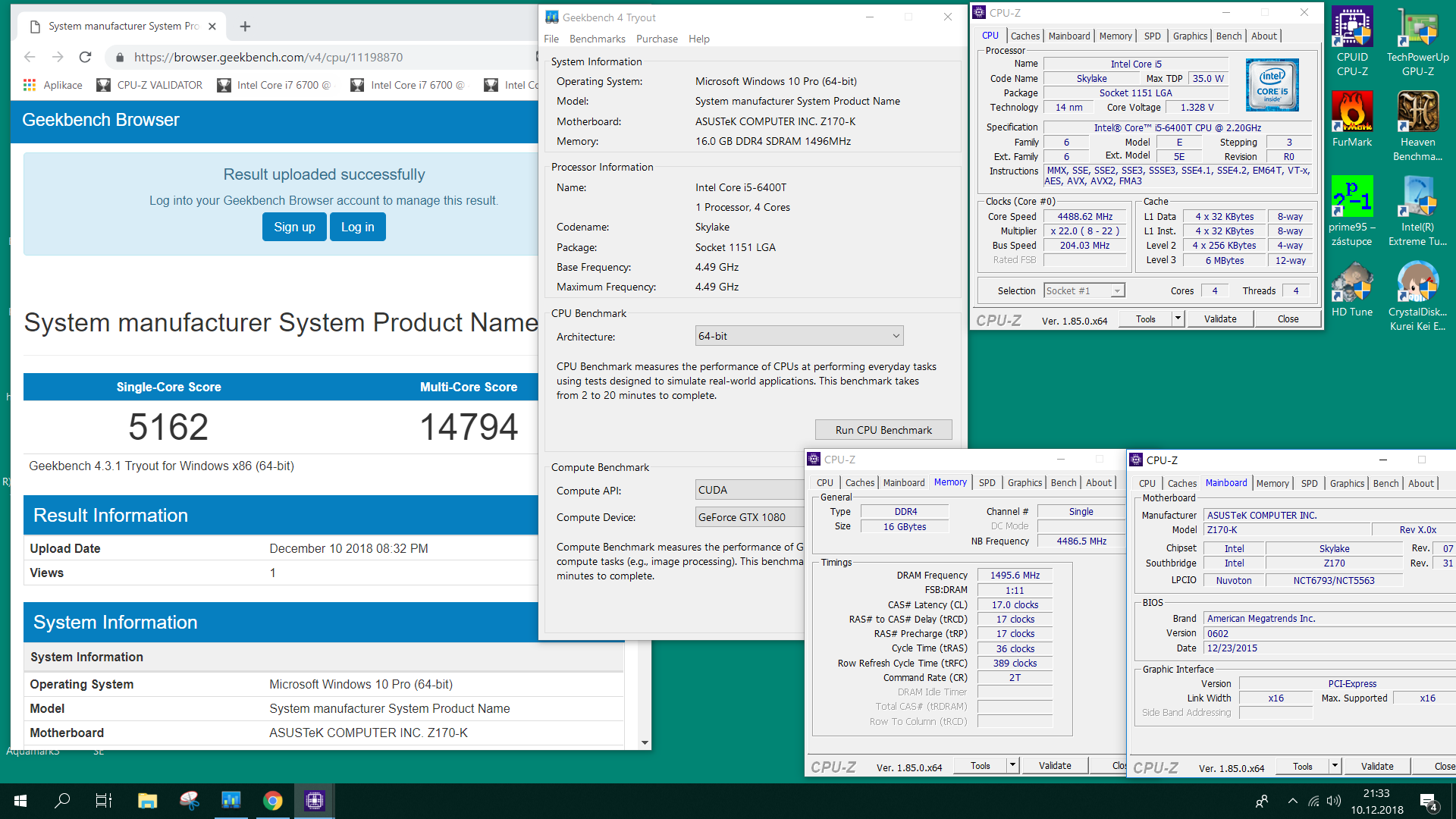Open File Explorer from taskbar

[x=147, y=800]
